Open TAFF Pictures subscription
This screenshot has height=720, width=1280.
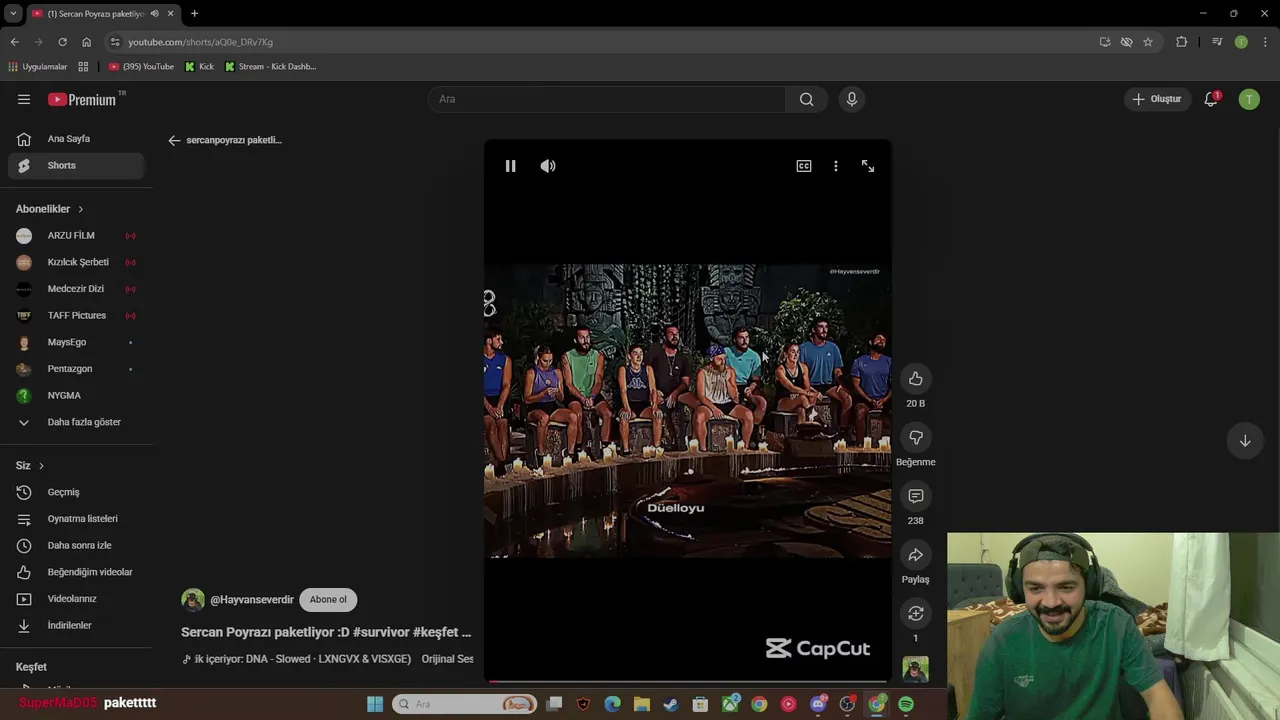pyautogui.click(x=76, y=315)
